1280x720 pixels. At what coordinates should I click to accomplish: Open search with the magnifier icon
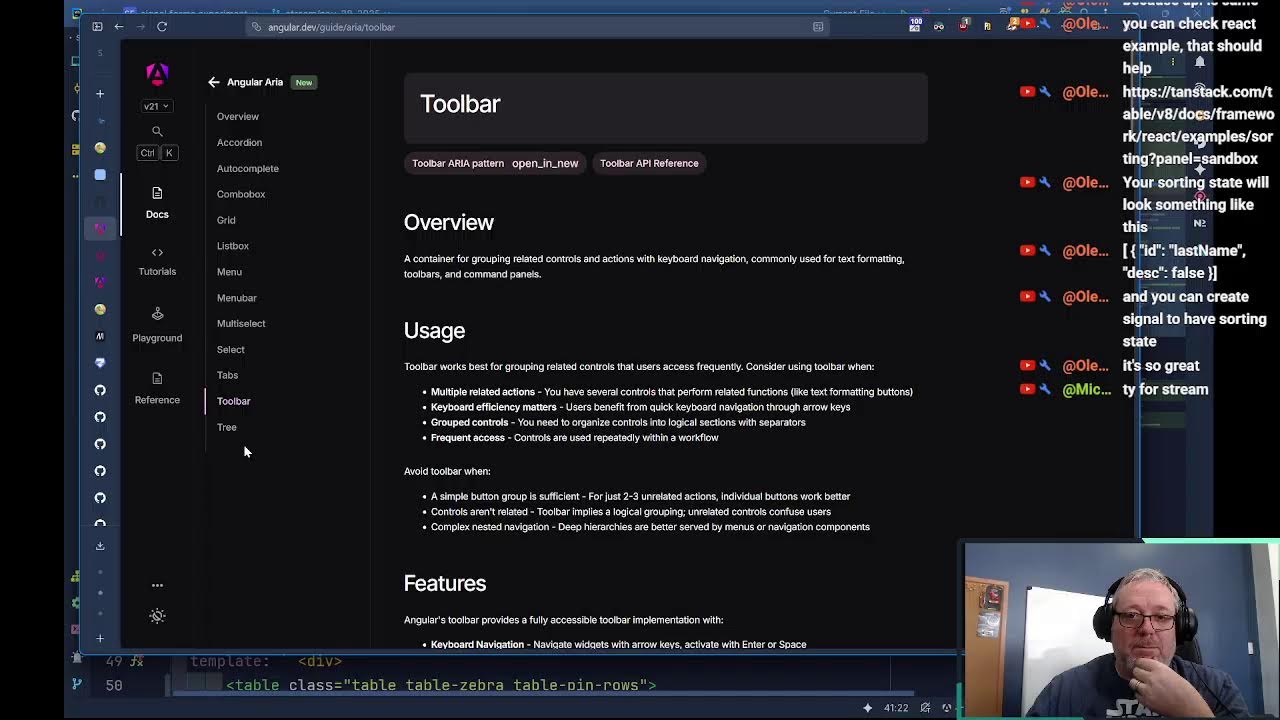[x=157, y=132]
